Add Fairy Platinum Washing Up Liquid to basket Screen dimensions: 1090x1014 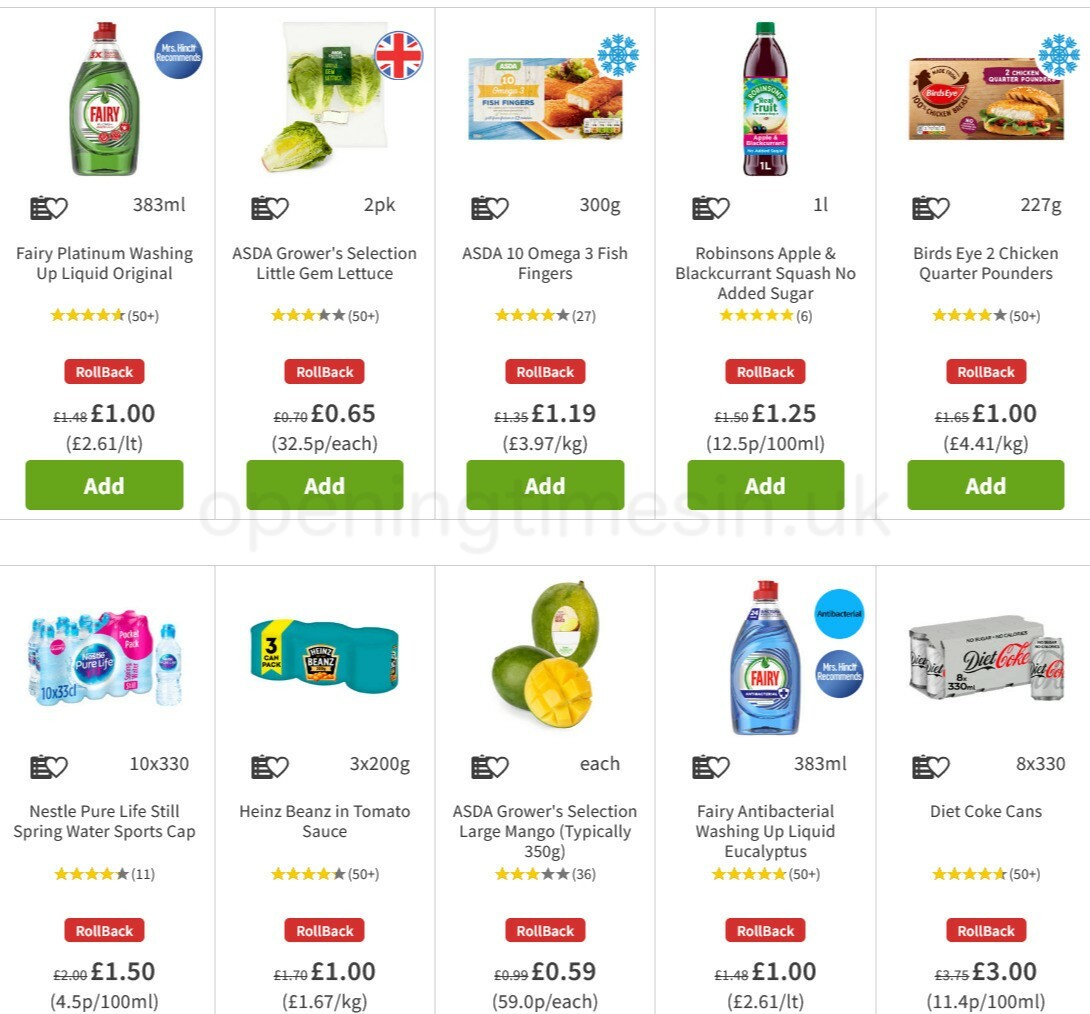[104, 485]
